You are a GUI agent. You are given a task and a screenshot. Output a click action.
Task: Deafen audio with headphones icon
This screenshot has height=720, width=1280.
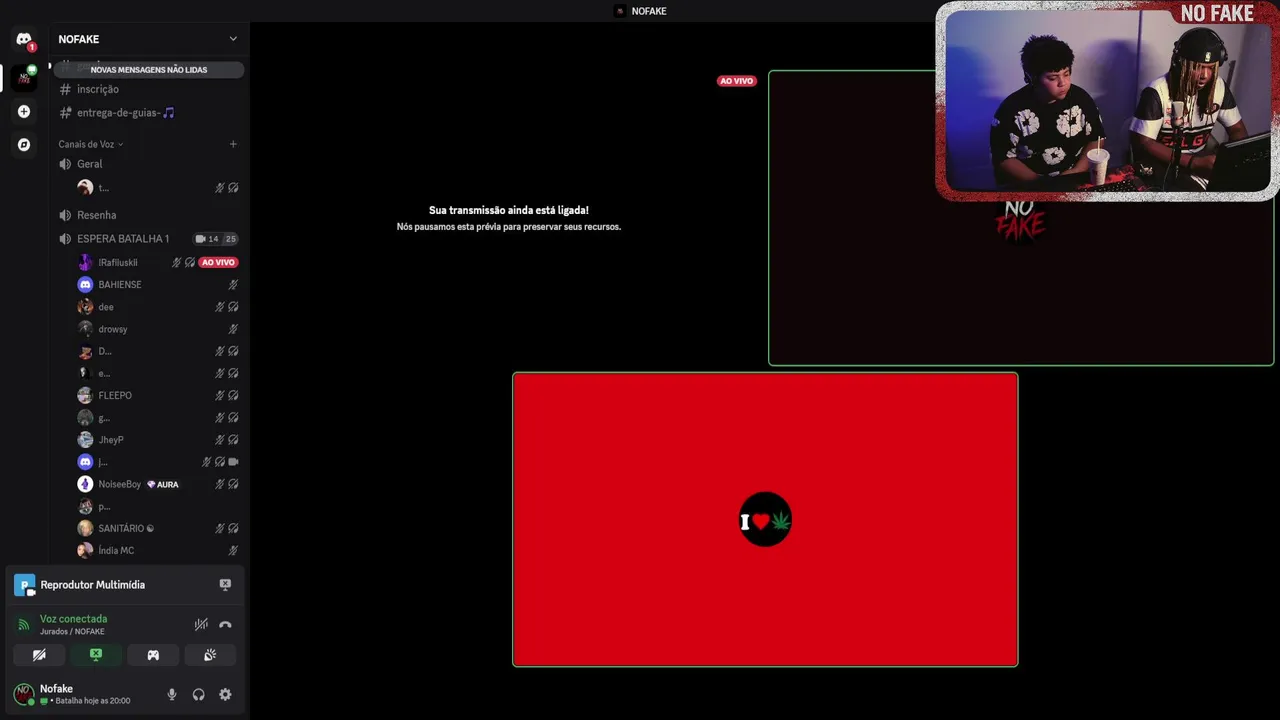coord(199,694)
